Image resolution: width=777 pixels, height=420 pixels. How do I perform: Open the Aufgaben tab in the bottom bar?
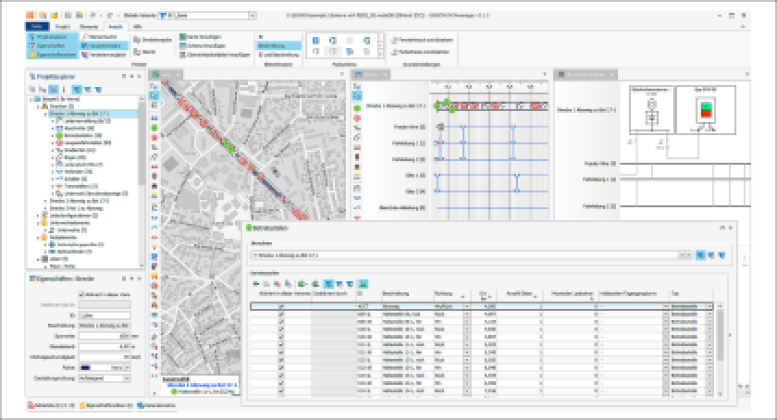tap(51, 405)
